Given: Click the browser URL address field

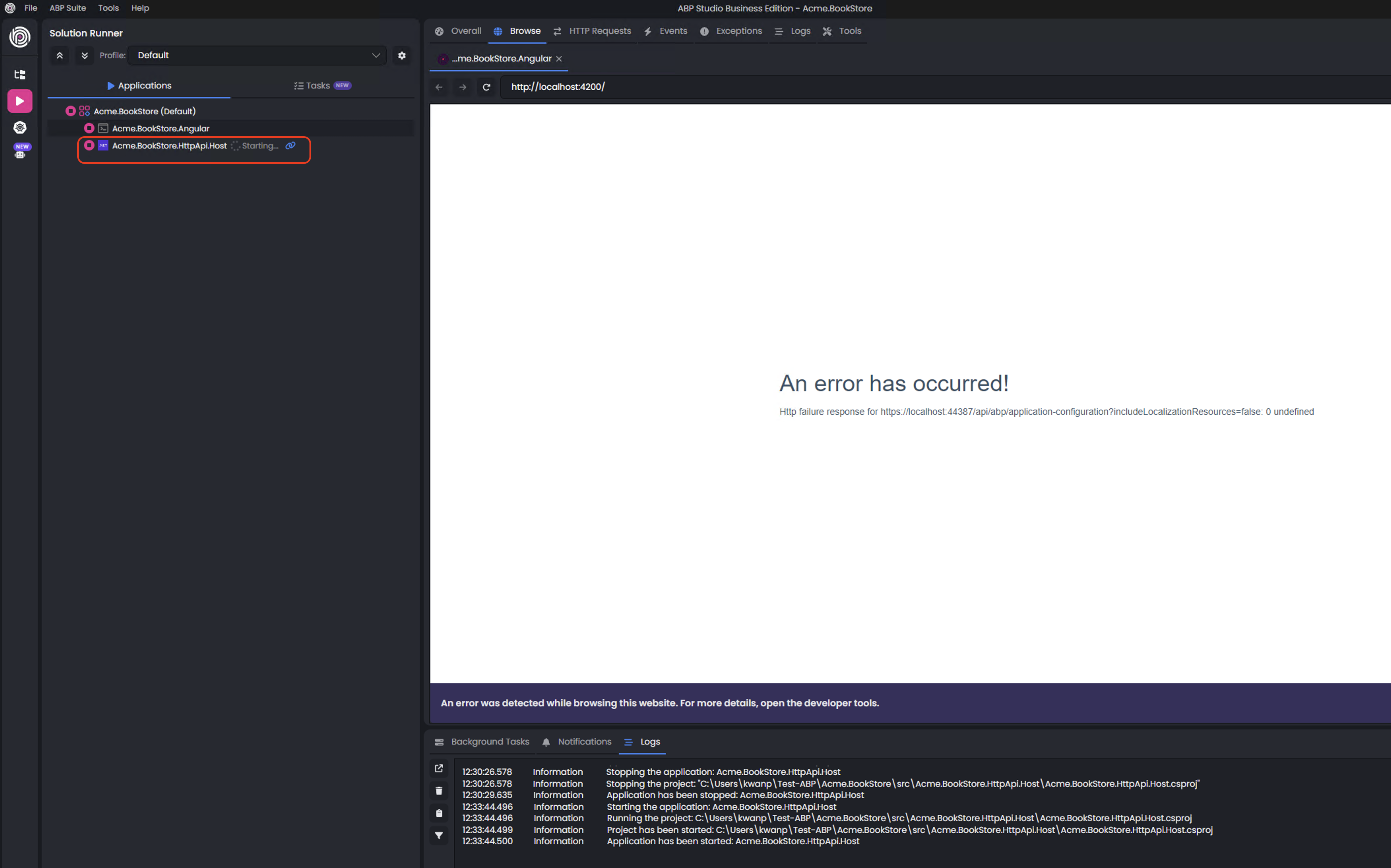Looking at the screenshot, I should [x=919, y=87].
